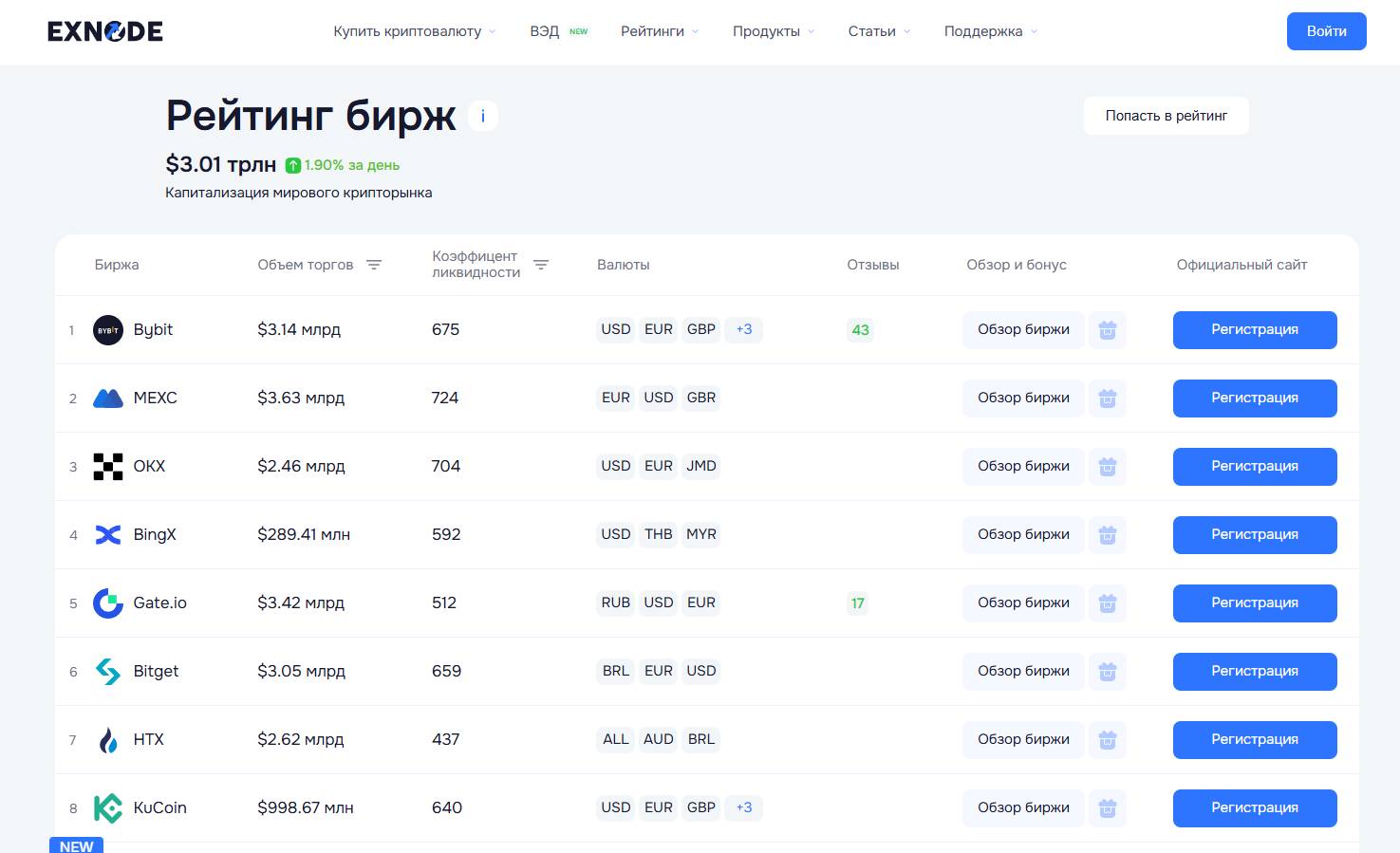Click the info icon beside Рейтинг бирж
The image size is (1400, 853).
click(483, 116)
